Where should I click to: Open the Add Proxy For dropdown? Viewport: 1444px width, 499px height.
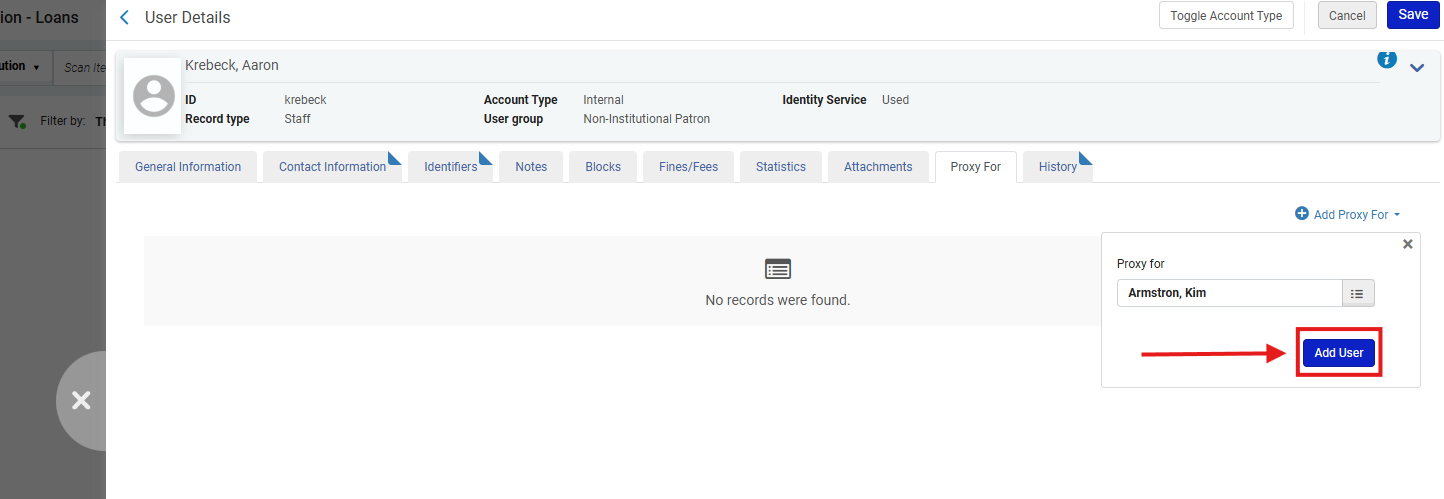point(1347,214)
